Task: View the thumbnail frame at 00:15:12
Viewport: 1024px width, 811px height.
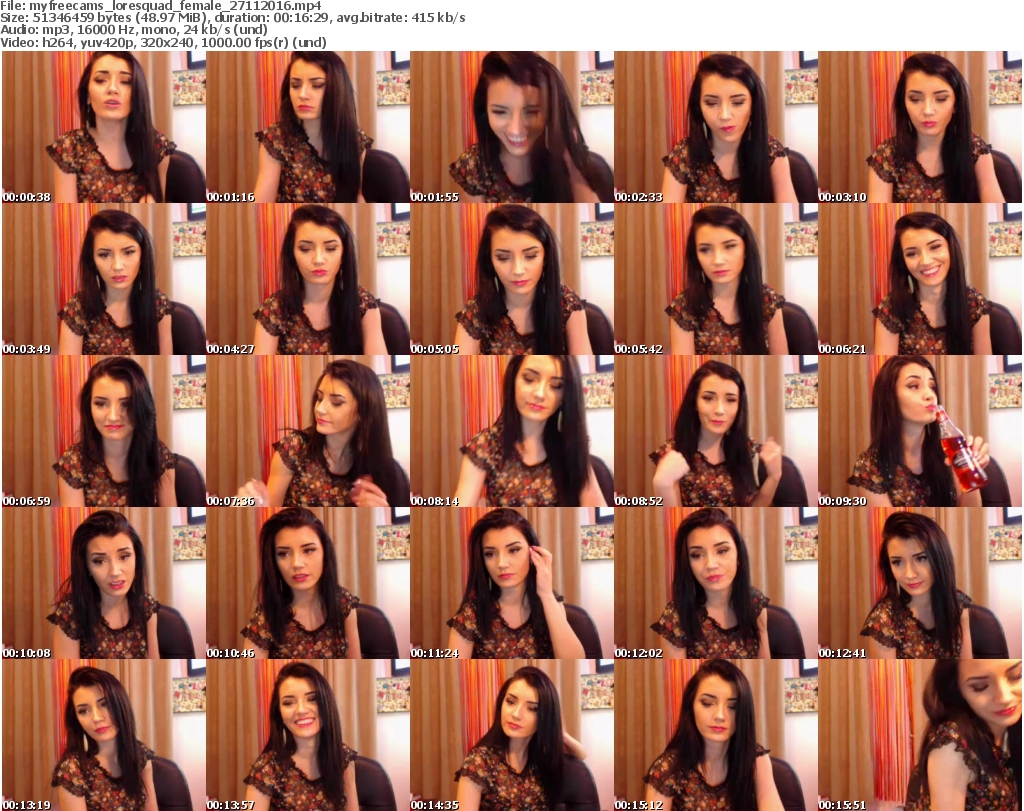Action: point(716,735)
